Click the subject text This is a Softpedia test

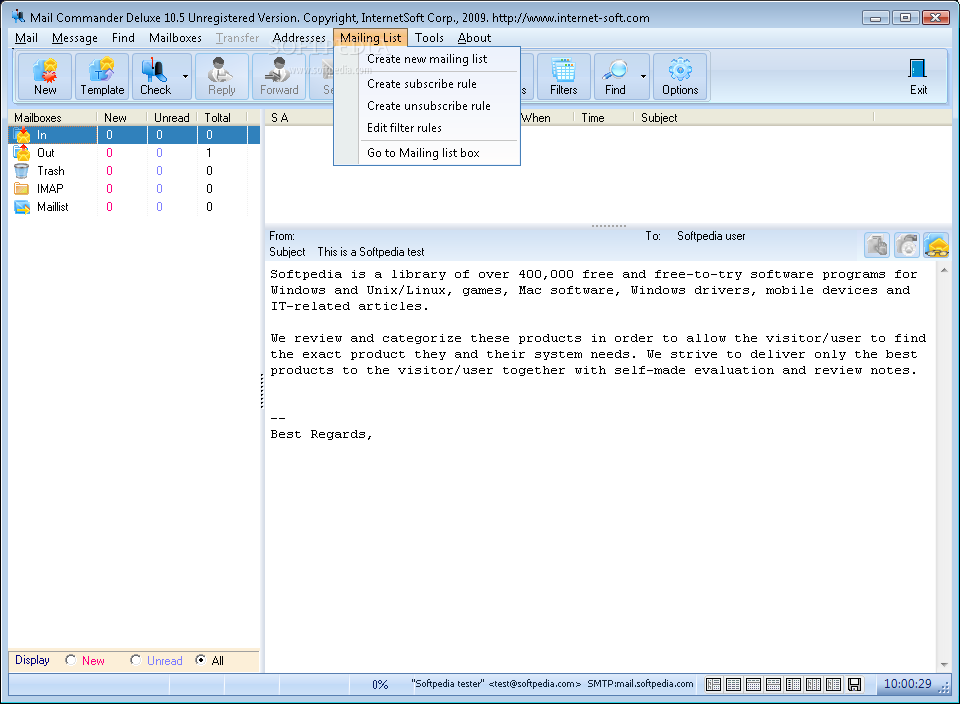click(370, 252)
